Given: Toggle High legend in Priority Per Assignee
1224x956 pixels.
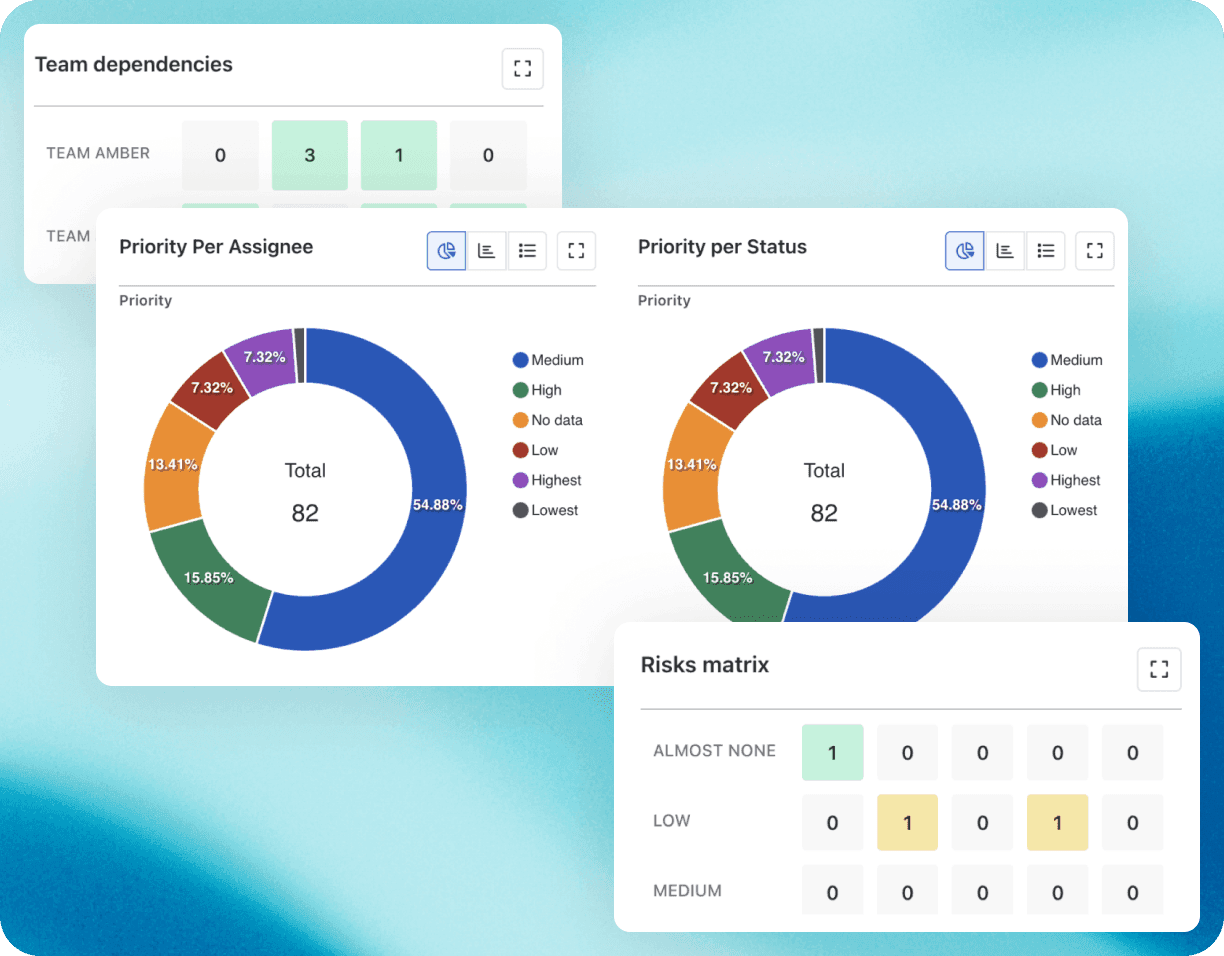Looking at the screenshot, I should [x=537, y=390].
